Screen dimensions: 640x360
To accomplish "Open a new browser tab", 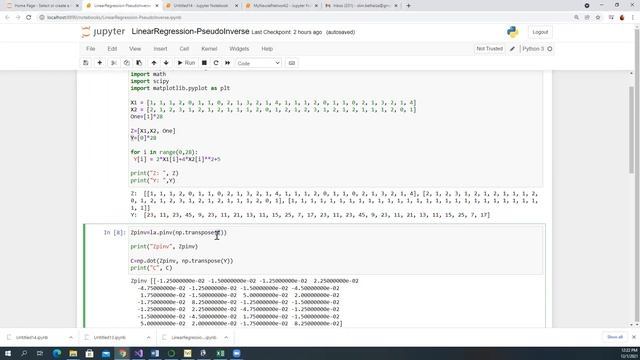I will [x=408, y=6].
